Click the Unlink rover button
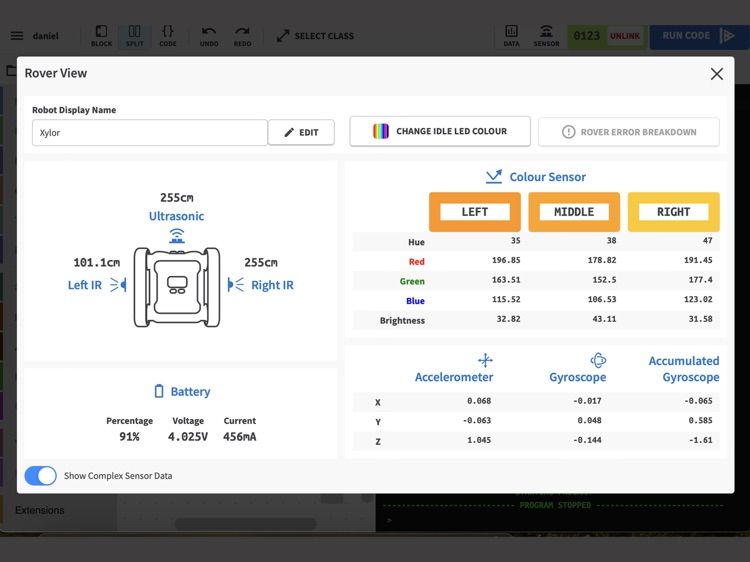 click(x=625, y=36)
